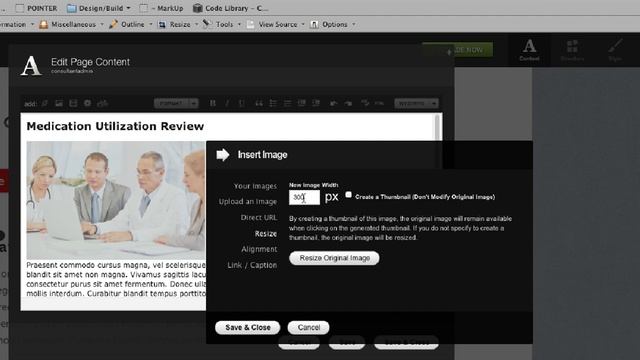
Task: Click Save & Close in Insert Image dialog
Action: pos(248,327)
